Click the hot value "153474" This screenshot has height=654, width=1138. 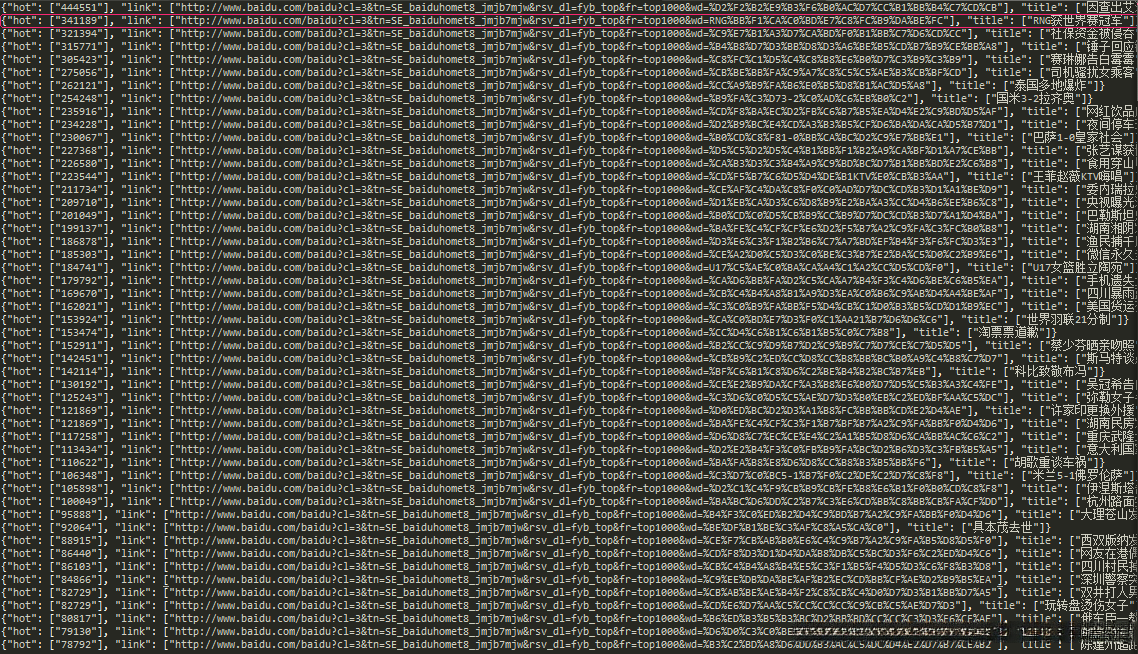pyautogui.click(x=80, y=332)
